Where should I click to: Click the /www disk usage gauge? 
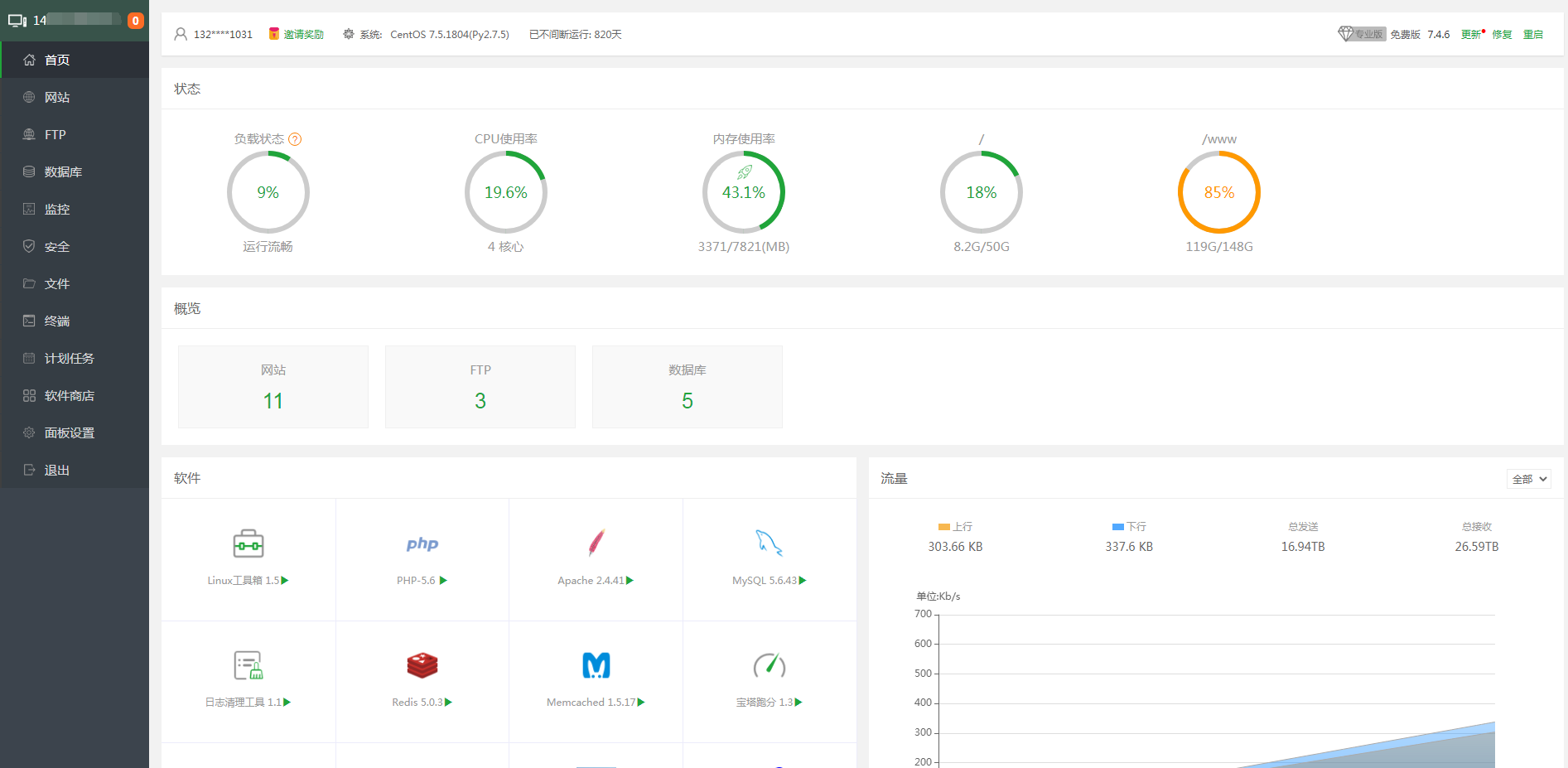[1218, 192]
